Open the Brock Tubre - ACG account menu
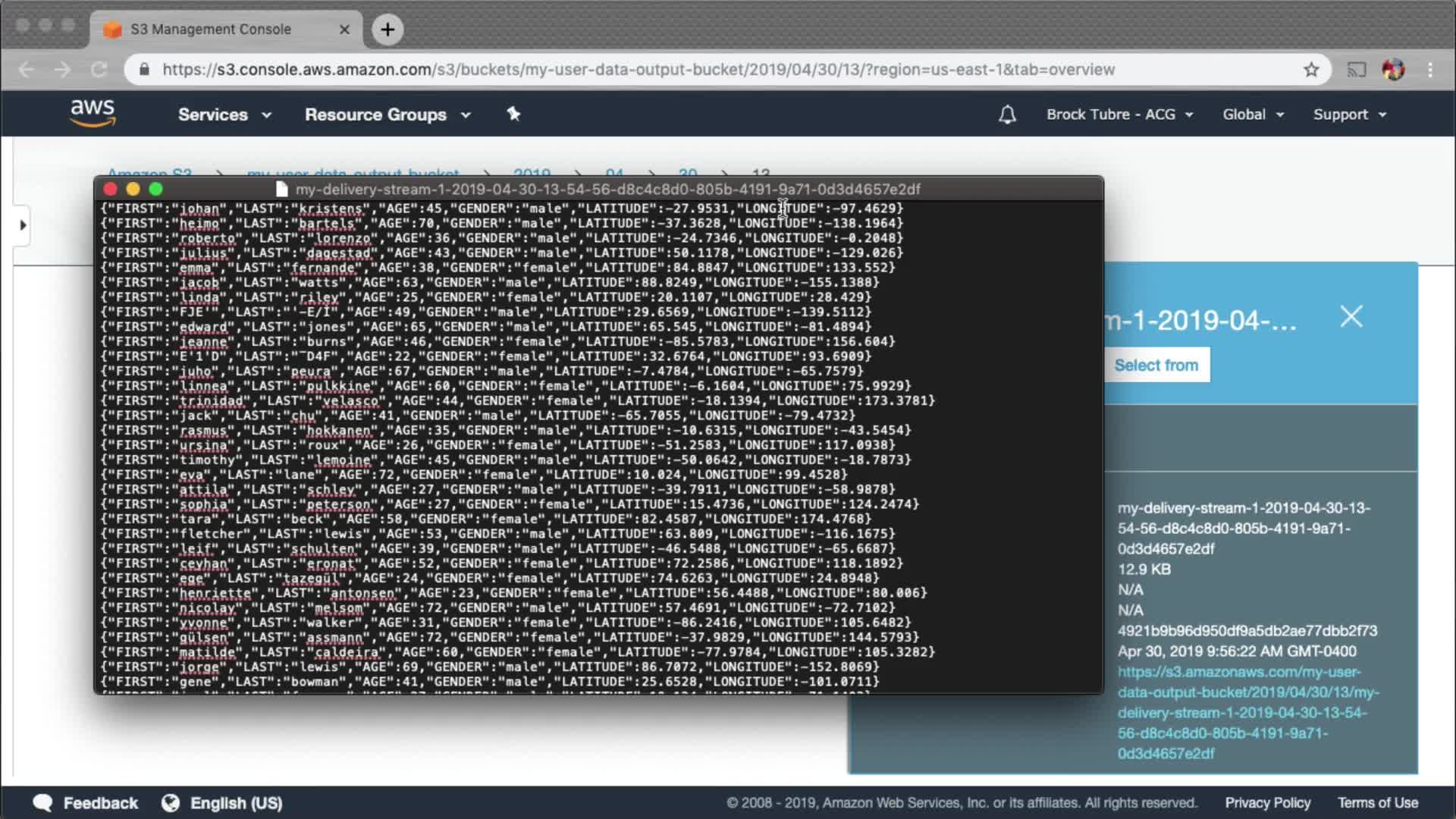The height and width of the screenshot is (819, 1456). coord(1119,115)
